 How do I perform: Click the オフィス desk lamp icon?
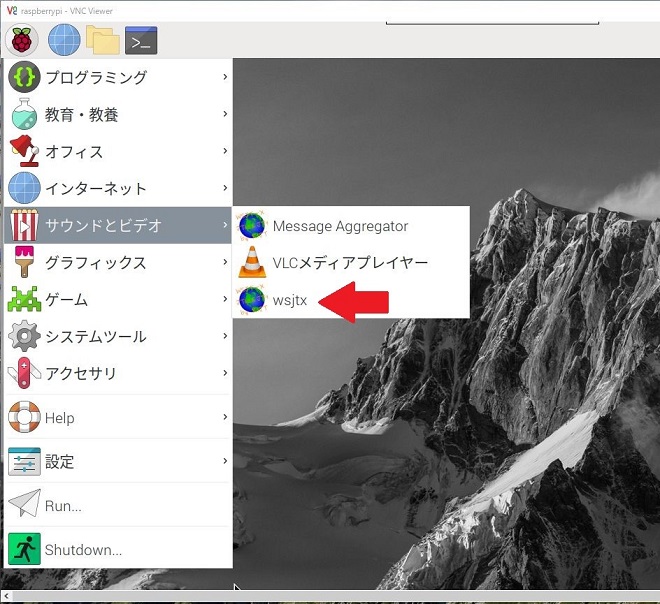tap(24, 151)
